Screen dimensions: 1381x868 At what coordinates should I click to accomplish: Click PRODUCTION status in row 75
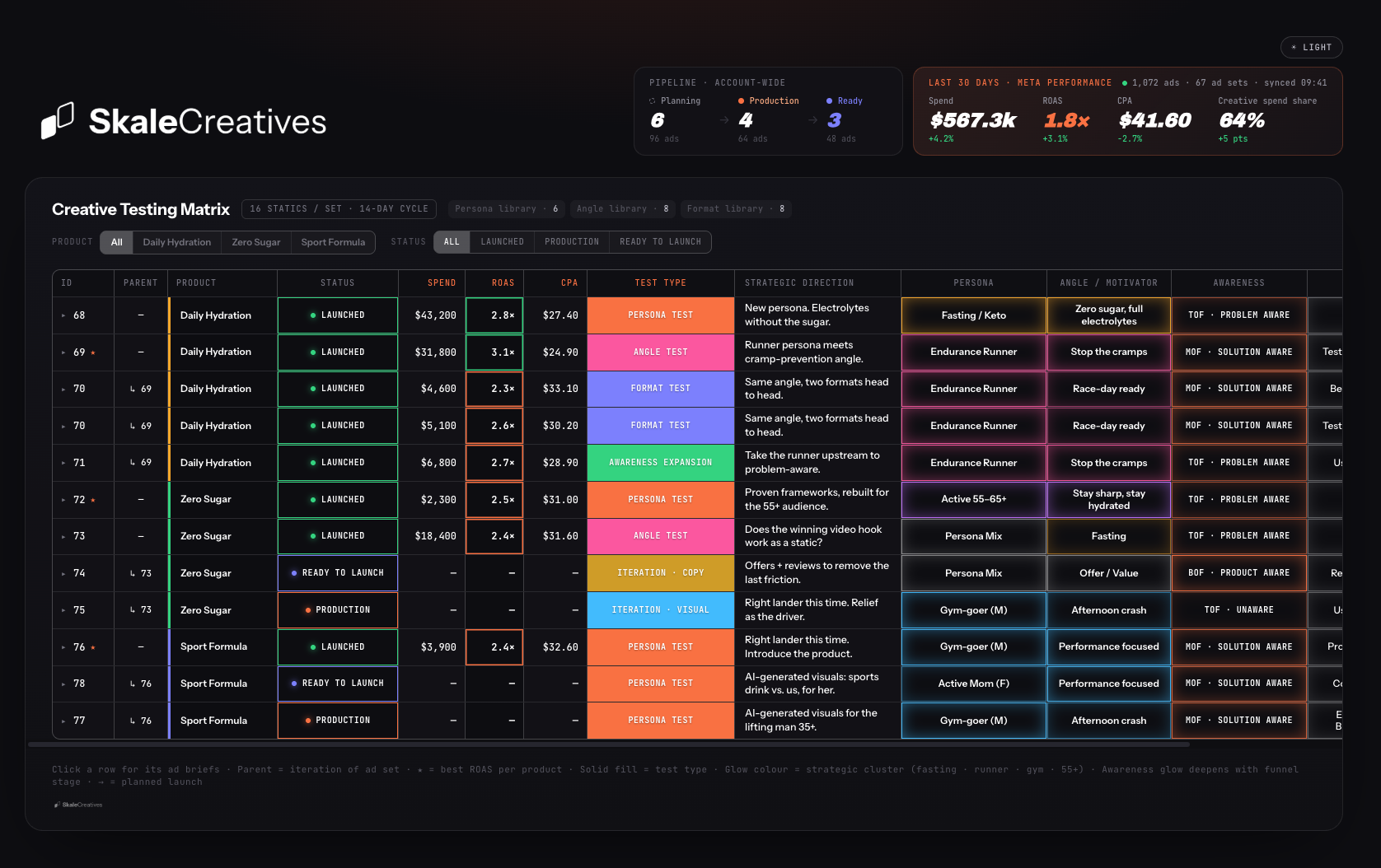[338, 610]
